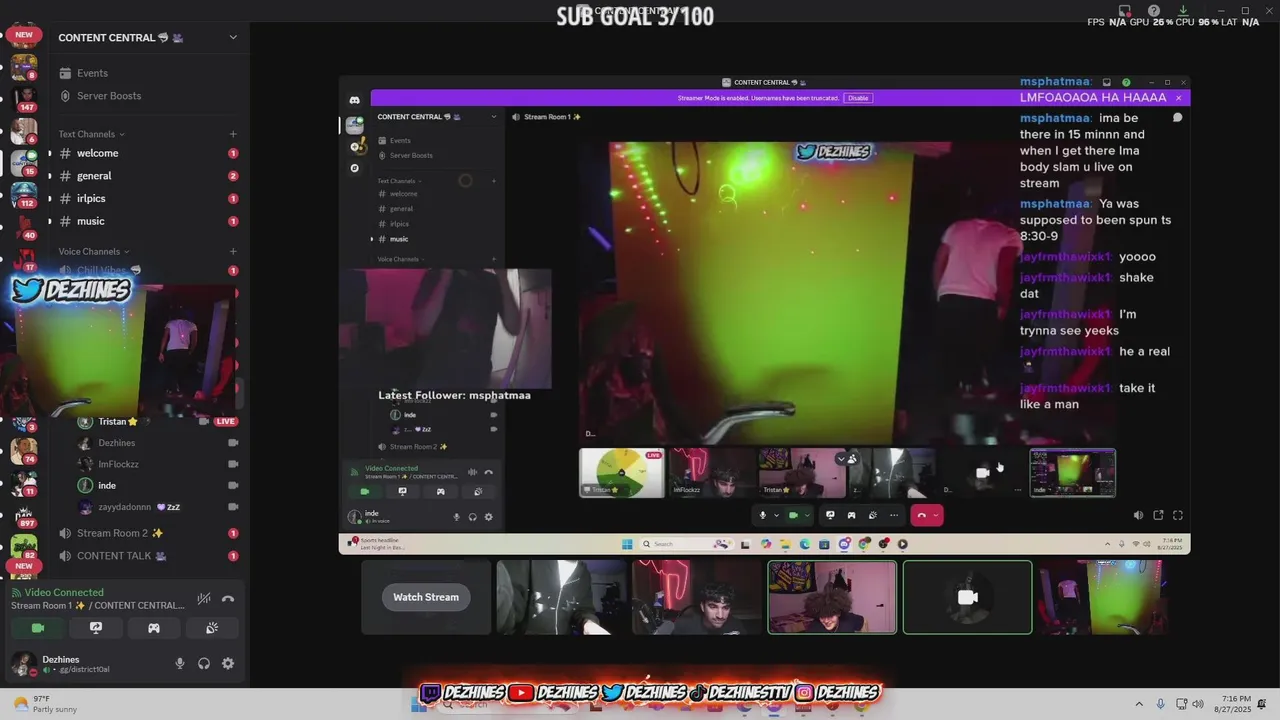This screenshot has height=720, width=1280.
Task: Open User Settings gear icon
Action: click(228, 663)
